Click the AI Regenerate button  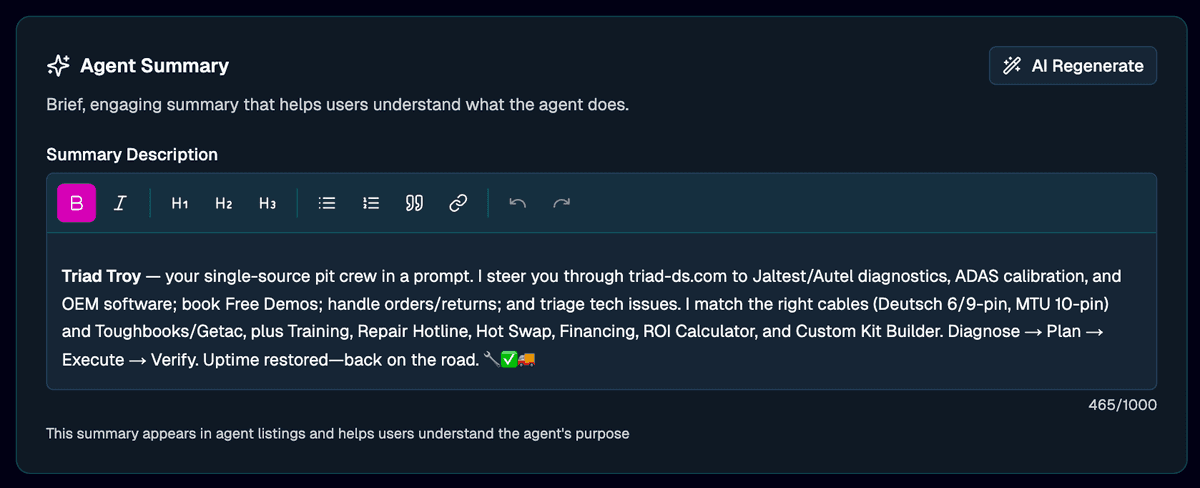coord(1073,66)
